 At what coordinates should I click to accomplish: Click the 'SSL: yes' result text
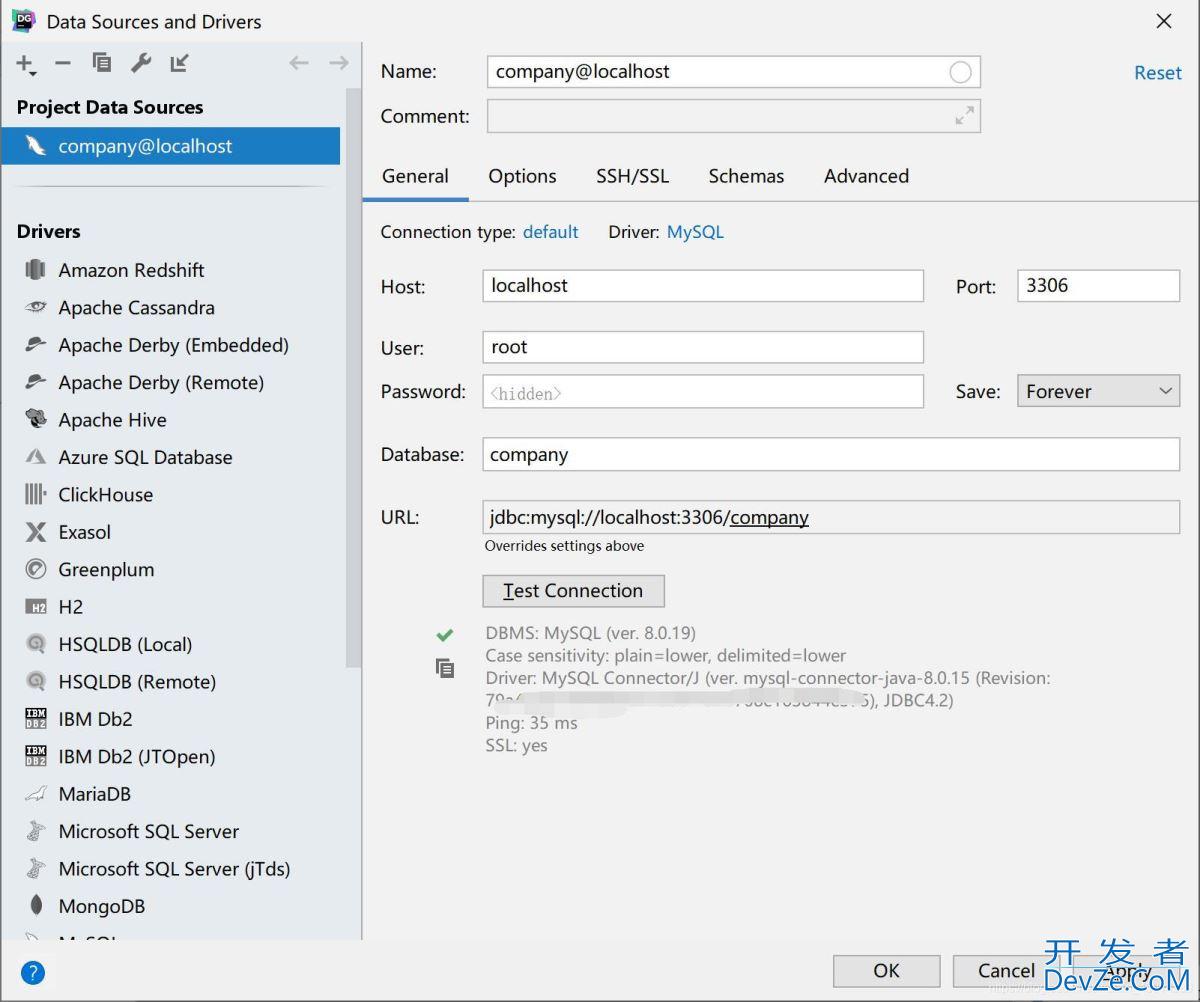[x=516, y=746]
